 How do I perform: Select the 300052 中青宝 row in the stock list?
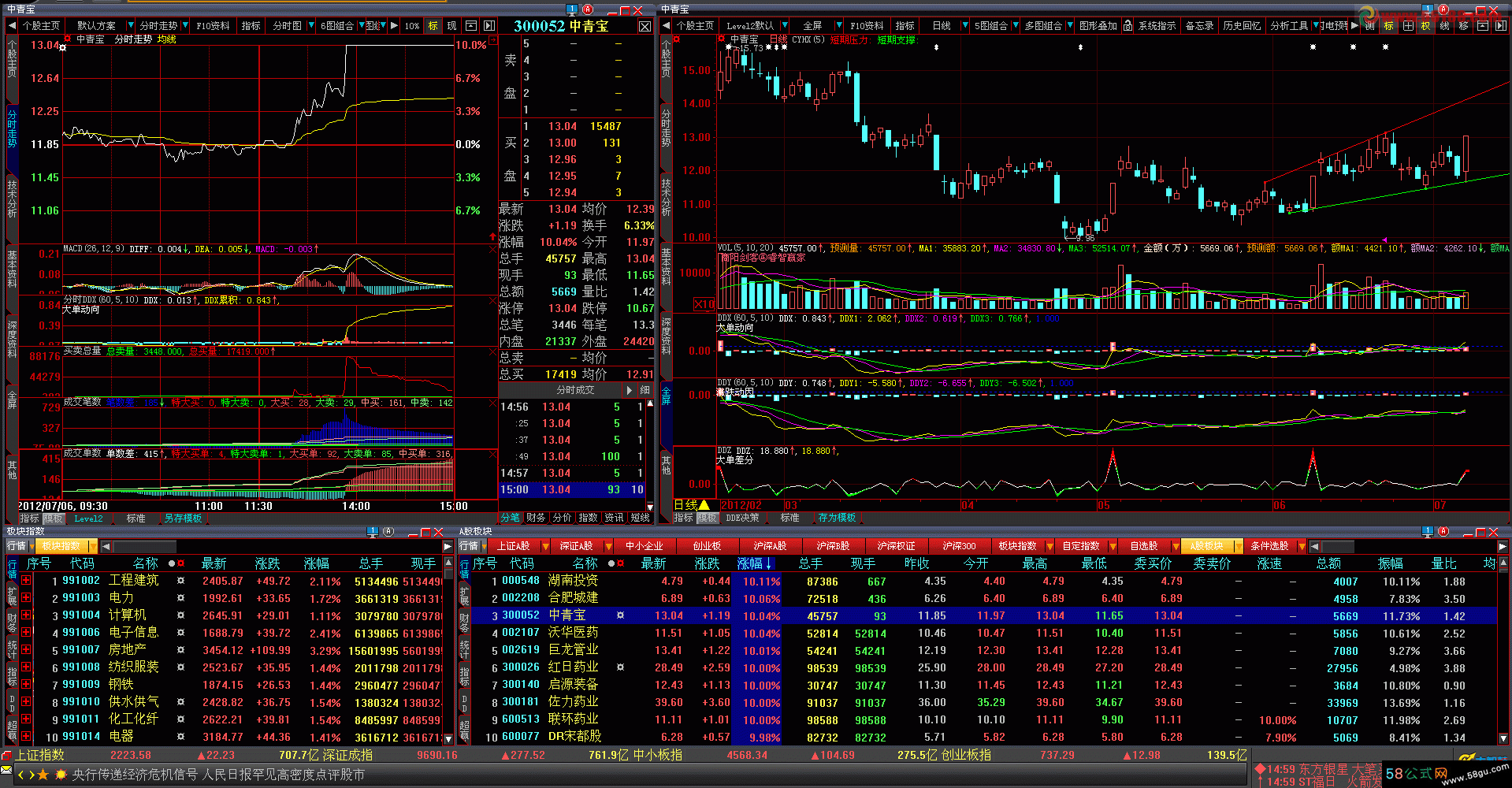coord(983,615)
